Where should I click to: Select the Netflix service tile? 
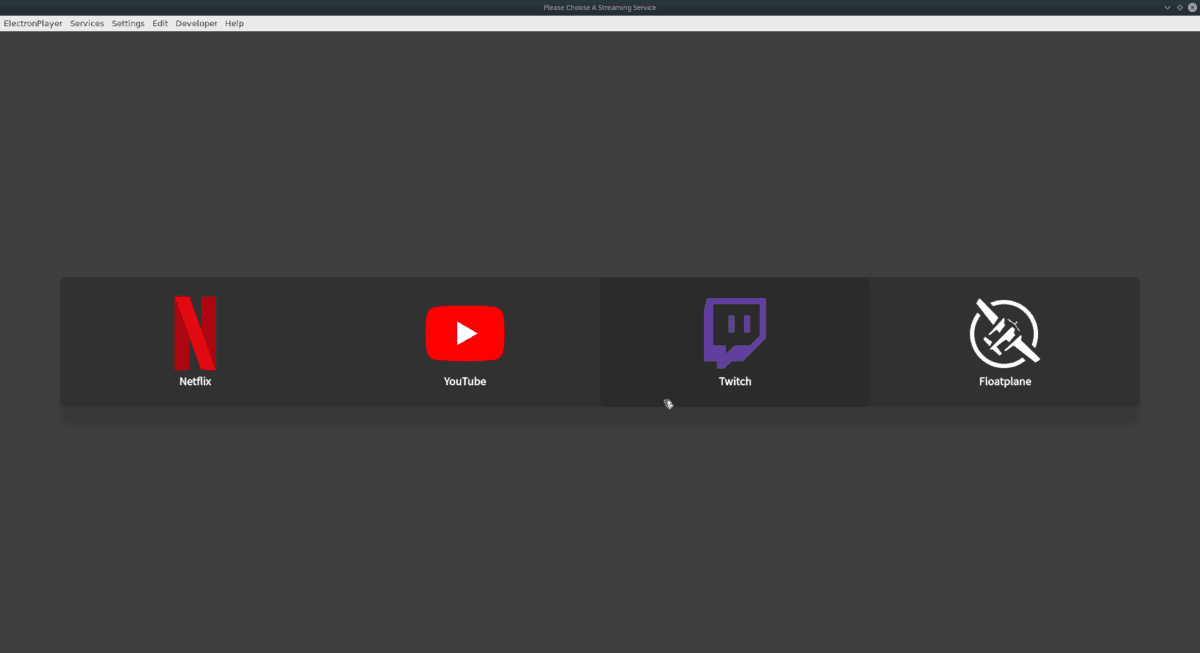pyautogui.click(x=195, y=341)
